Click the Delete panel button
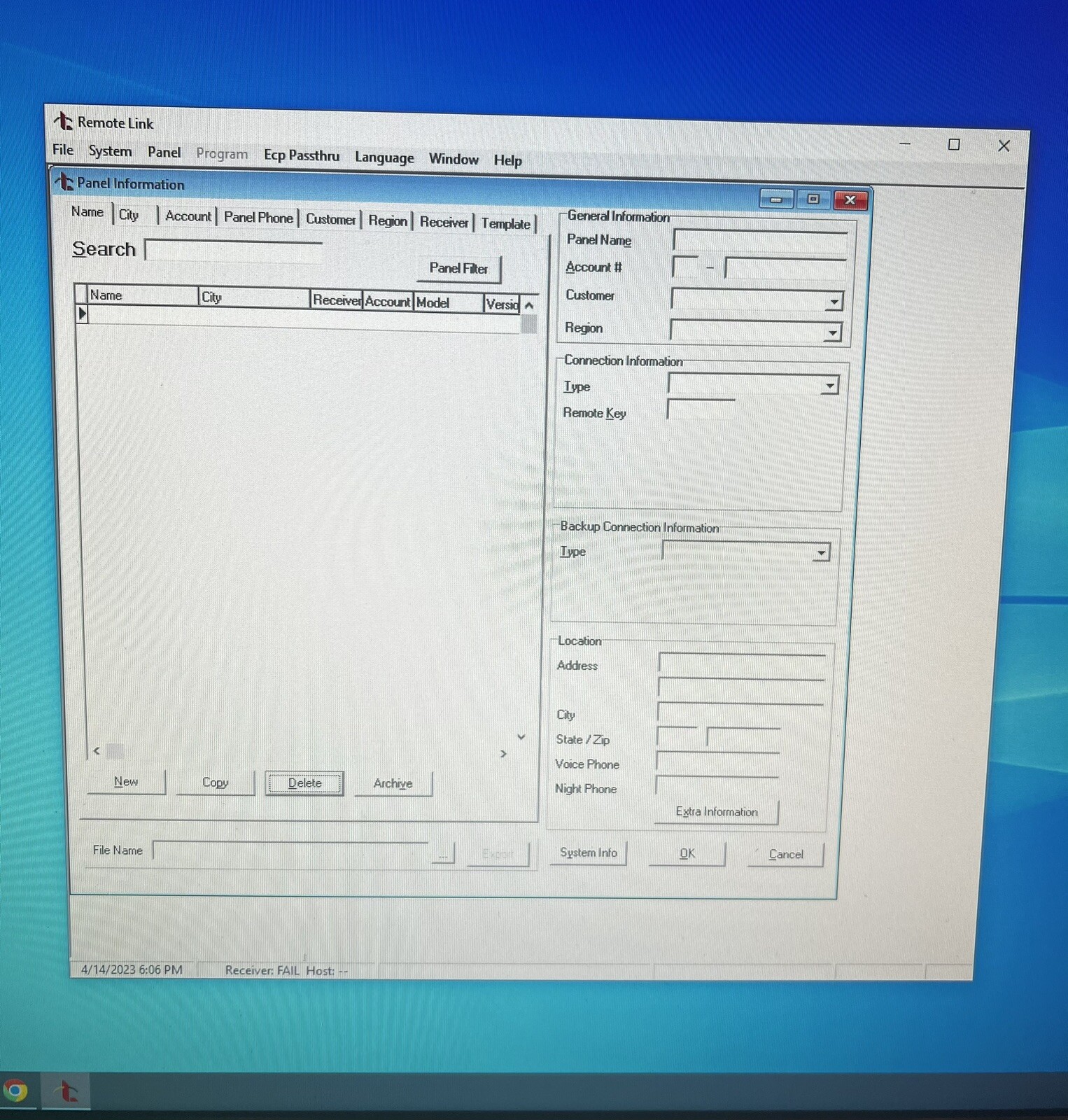The width and height of the screenshot is (1068, 1120). 304,783
